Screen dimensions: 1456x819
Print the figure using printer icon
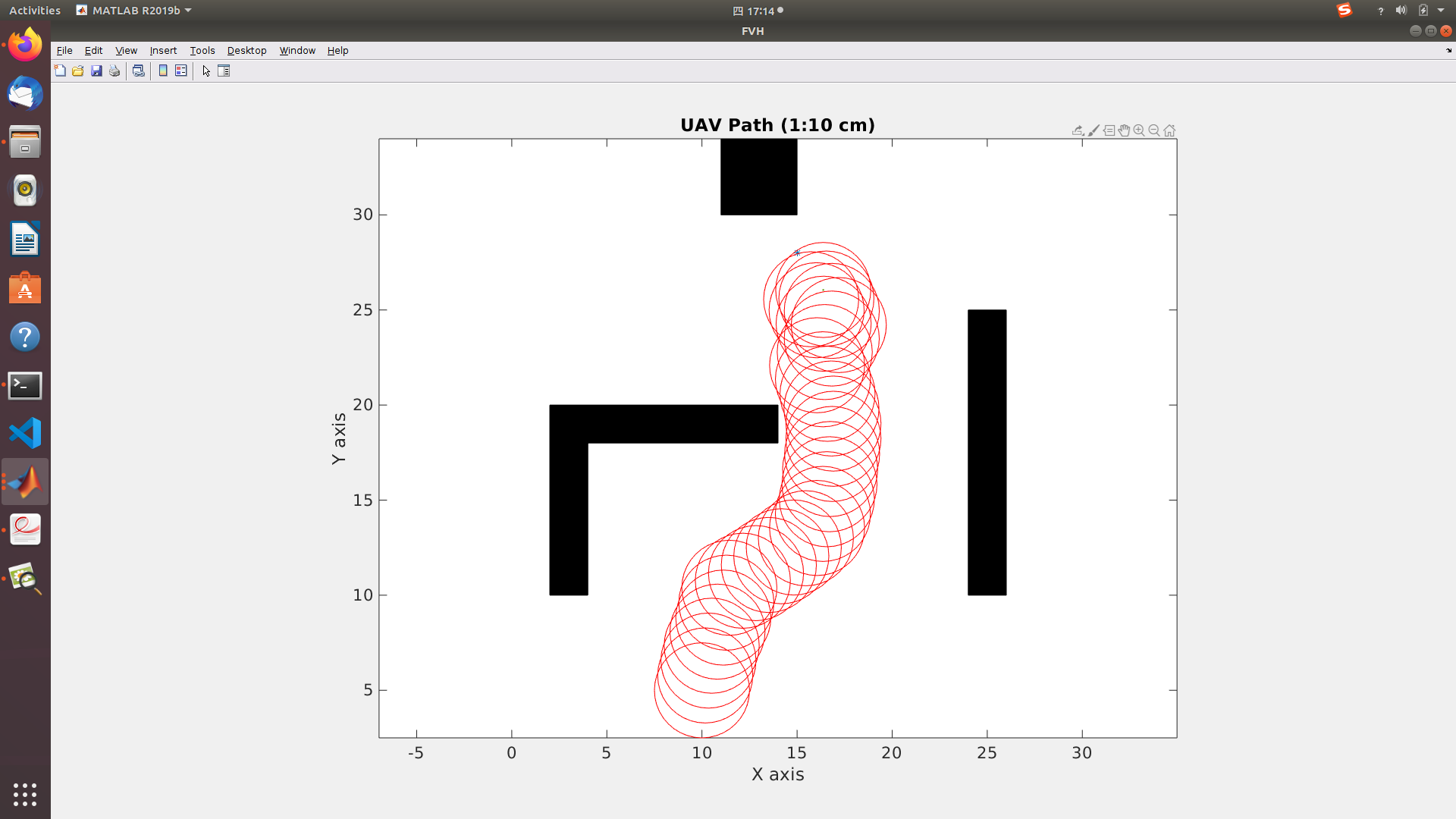tap(115, 71)
